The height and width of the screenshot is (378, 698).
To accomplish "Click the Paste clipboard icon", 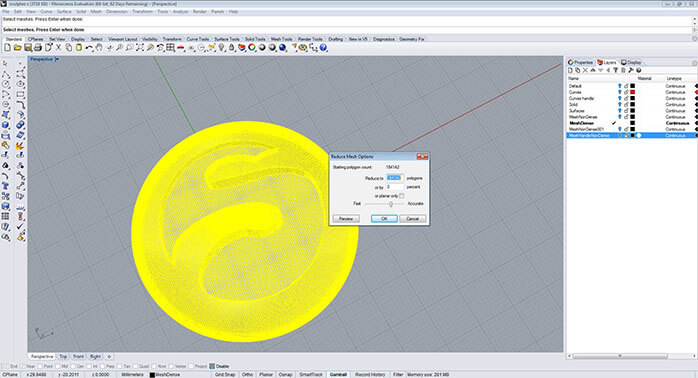I will point(79,47).
